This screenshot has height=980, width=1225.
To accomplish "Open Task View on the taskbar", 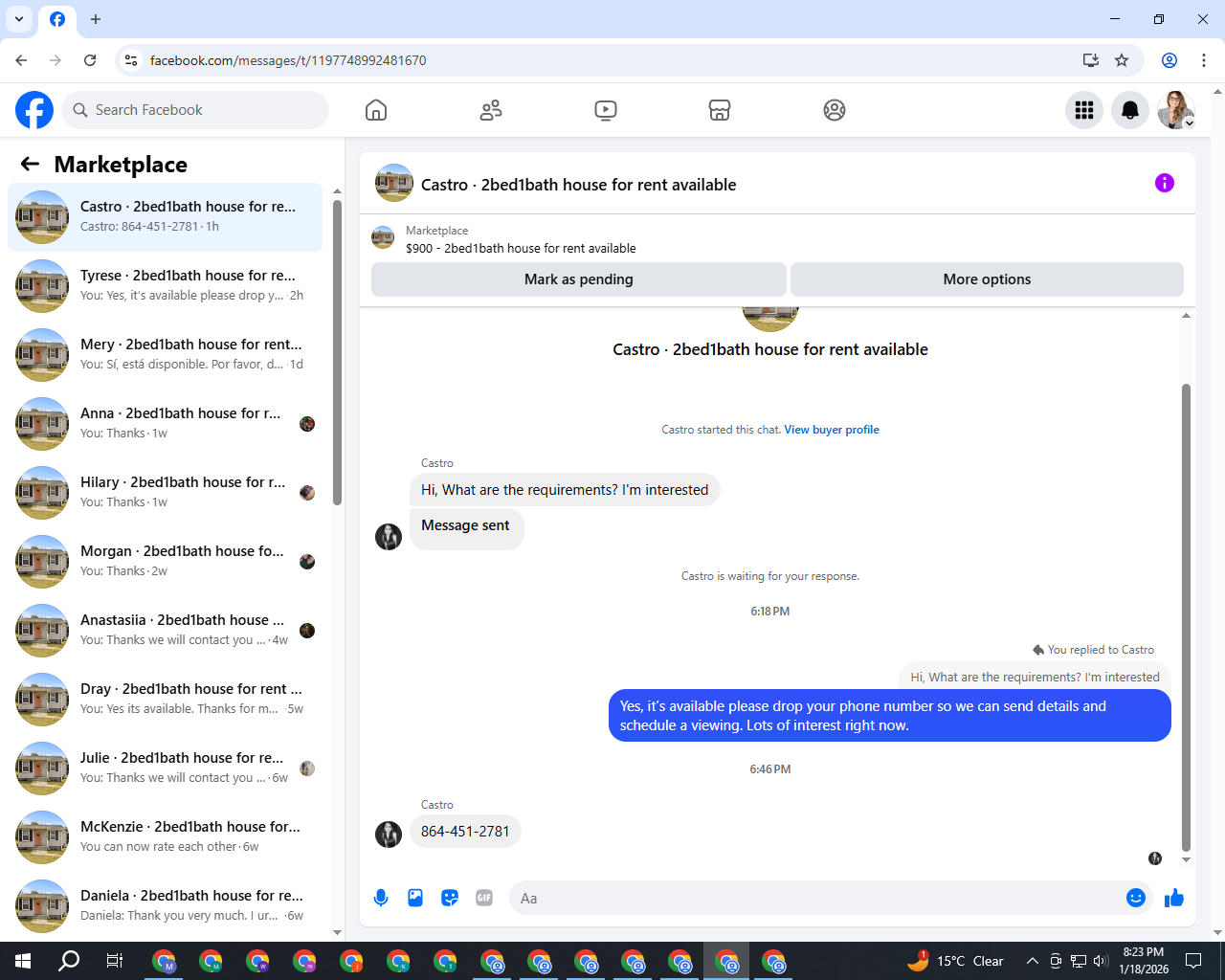I will [115, 961].
